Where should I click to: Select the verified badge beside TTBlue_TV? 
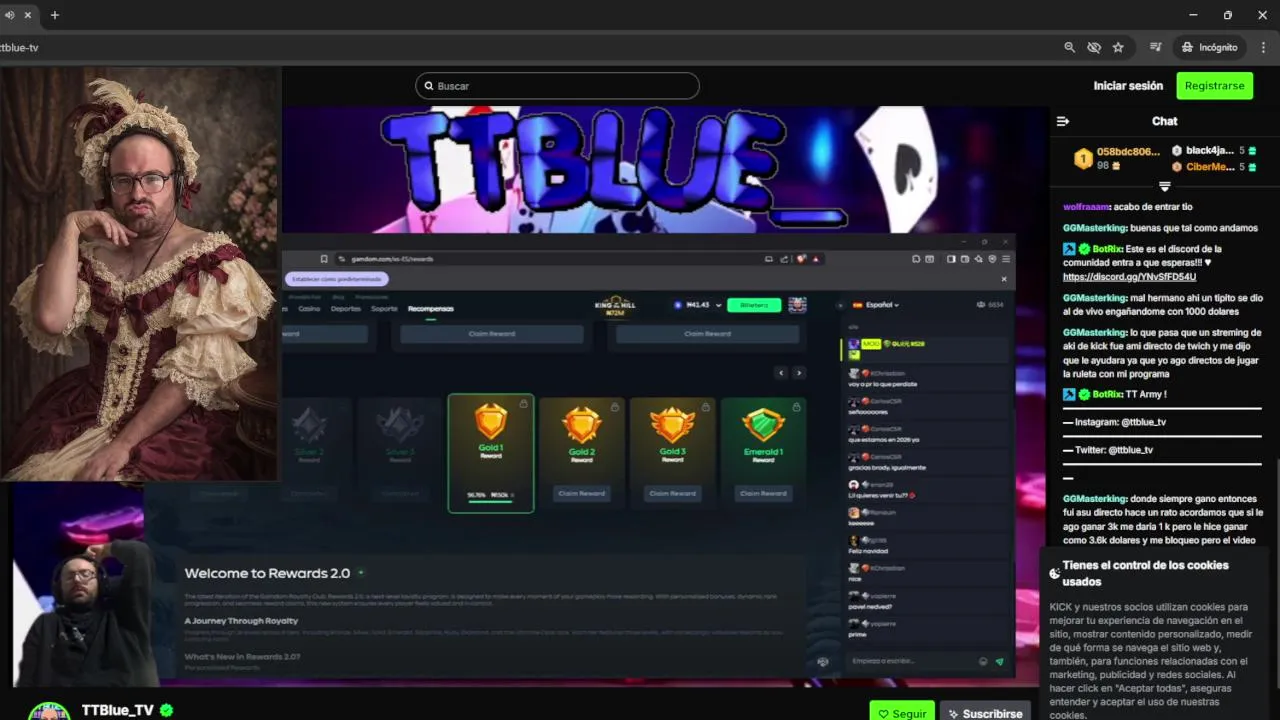coord(167,710)
